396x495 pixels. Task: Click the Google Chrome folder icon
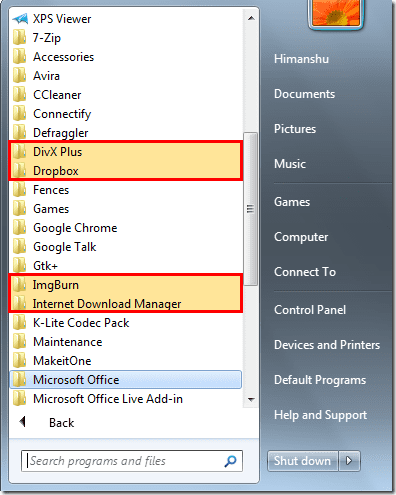(x=19, y=227)
